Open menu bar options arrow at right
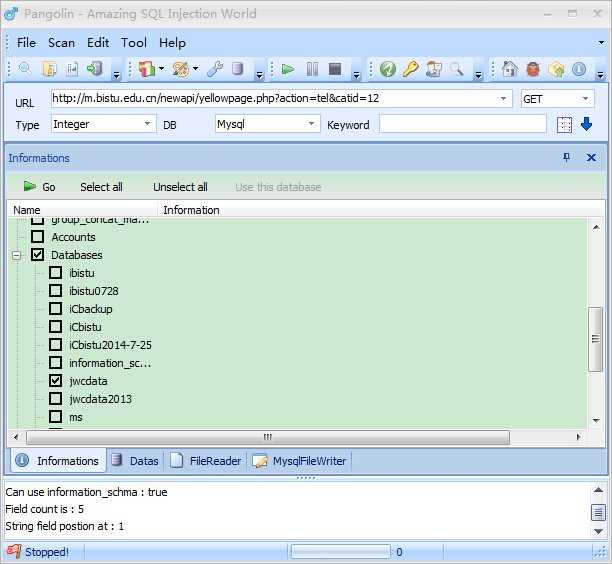Image resolution: width=612 pixels, height=564 pixels. coord(601,43)
